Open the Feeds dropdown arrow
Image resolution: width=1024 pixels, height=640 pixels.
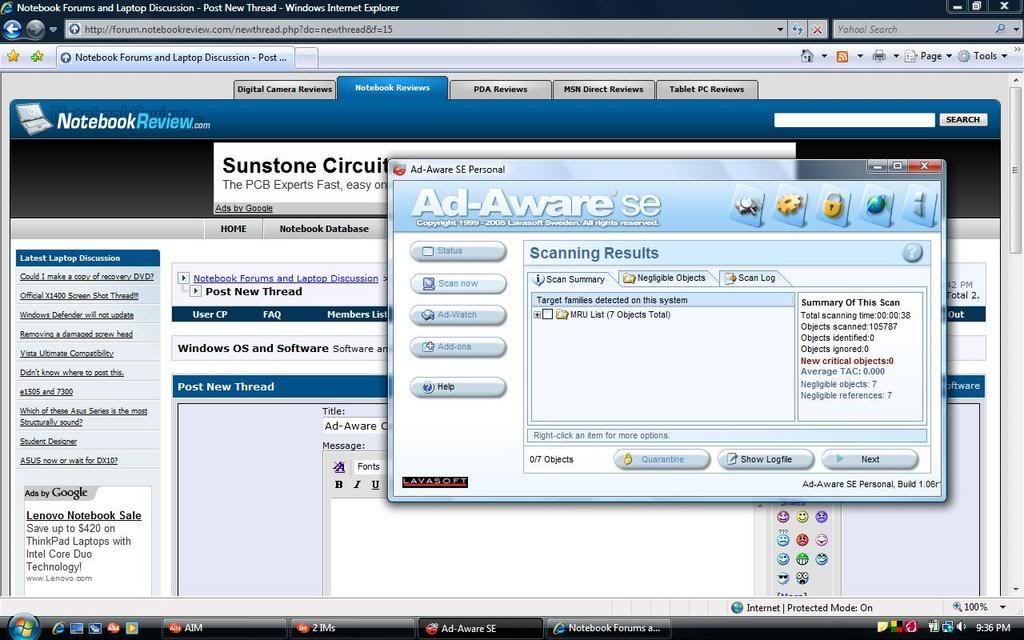point(859,56)
